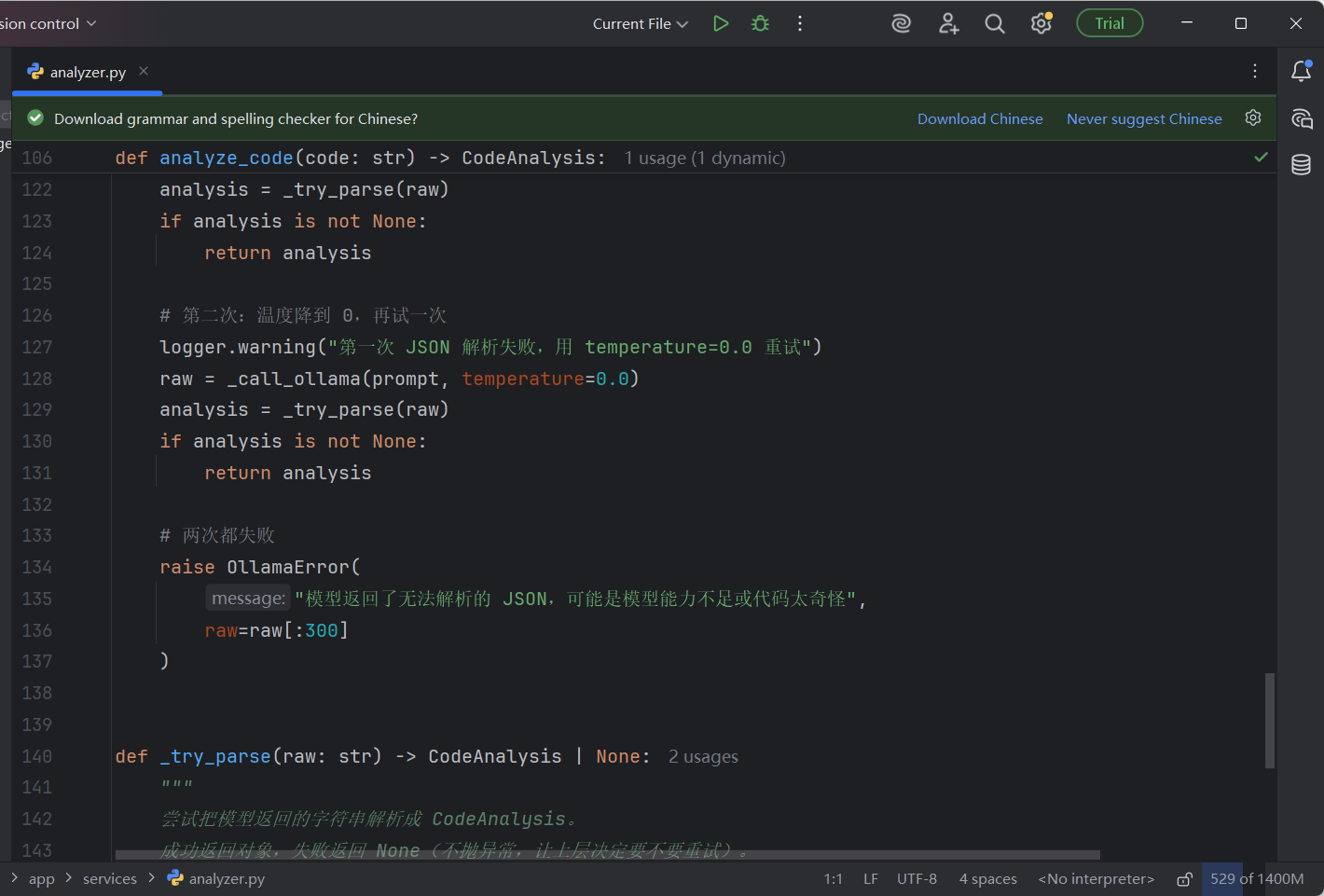Expand the version control dropdown
This screenshot has height=896, width=1324.
point(48,23)
